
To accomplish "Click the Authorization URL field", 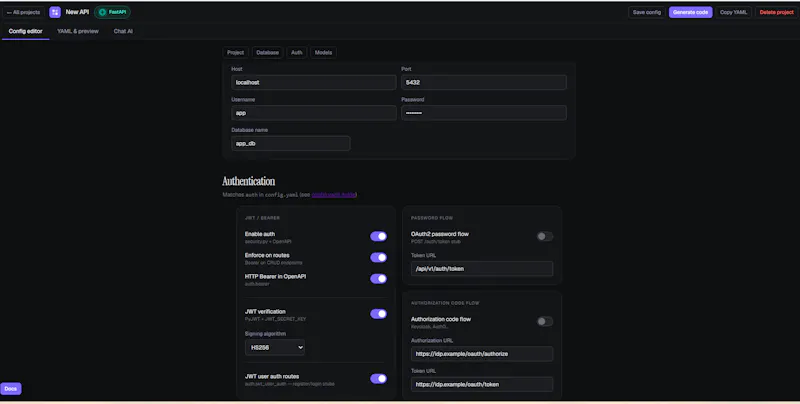I will pos(482,354).
